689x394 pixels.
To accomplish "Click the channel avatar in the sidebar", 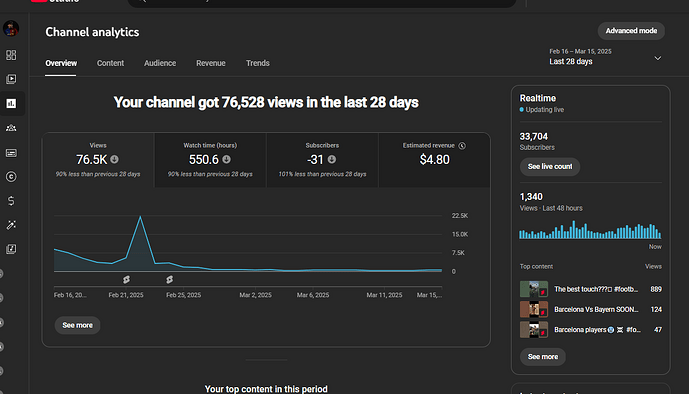I will 11,29.
